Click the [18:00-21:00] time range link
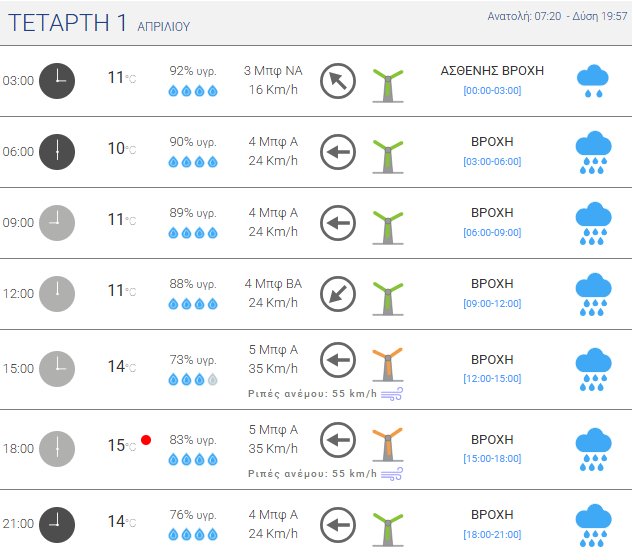Viewport: 633px width, 560px height. [491, 532]
